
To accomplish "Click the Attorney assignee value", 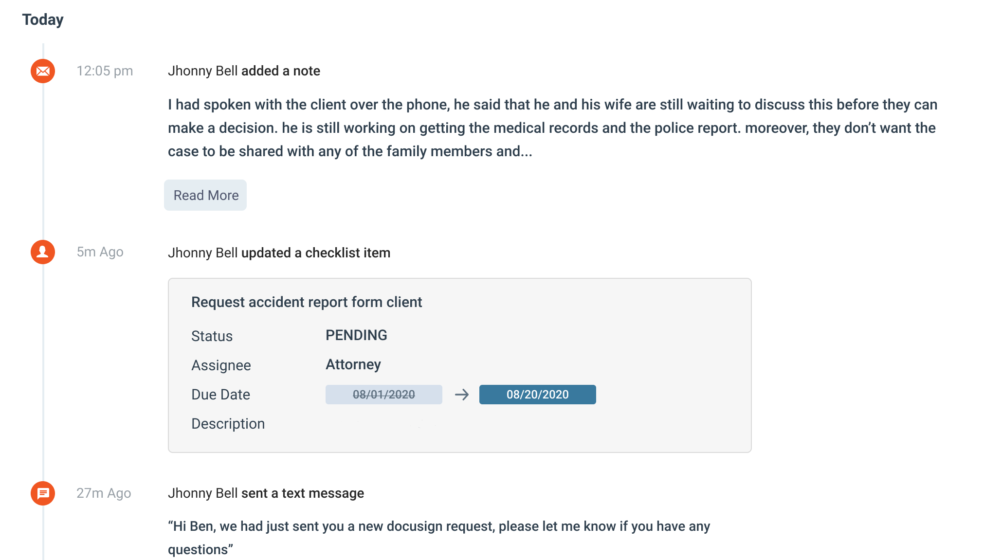I will (x=353, y=364).
